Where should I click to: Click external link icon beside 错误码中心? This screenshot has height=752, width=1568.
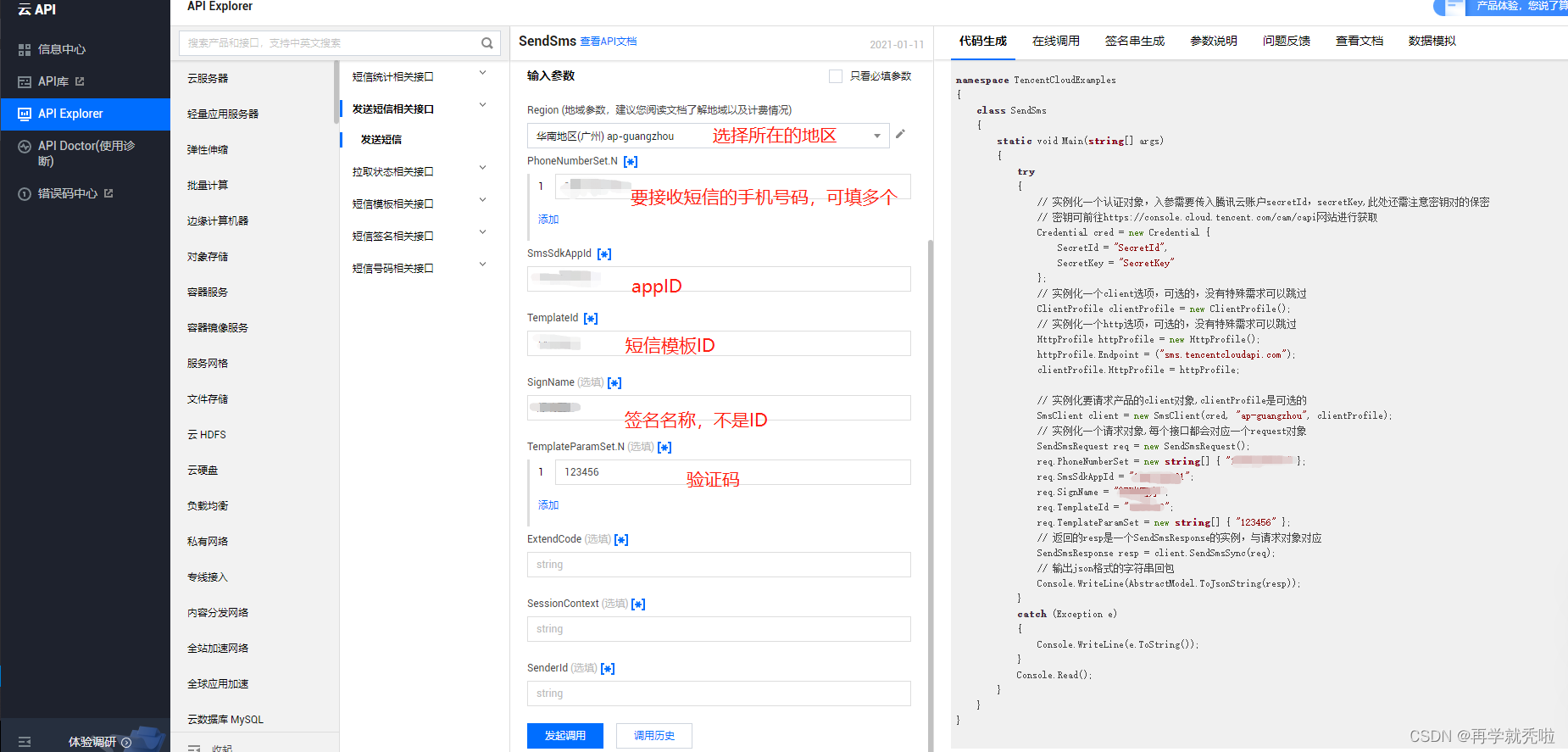108,193
